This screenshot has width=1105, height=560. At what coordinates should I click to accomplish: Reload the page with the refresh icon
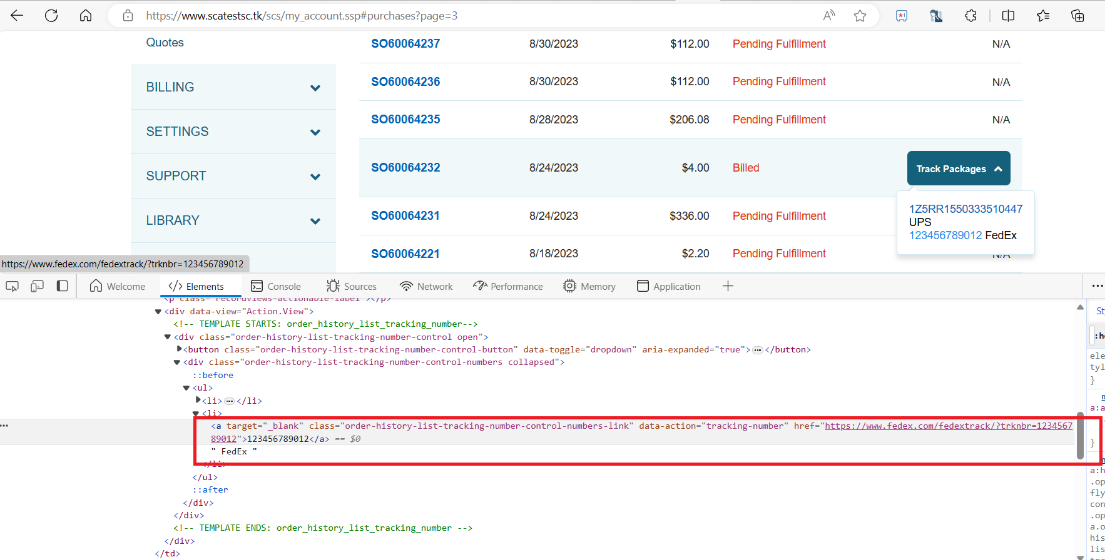pos(51,16)
